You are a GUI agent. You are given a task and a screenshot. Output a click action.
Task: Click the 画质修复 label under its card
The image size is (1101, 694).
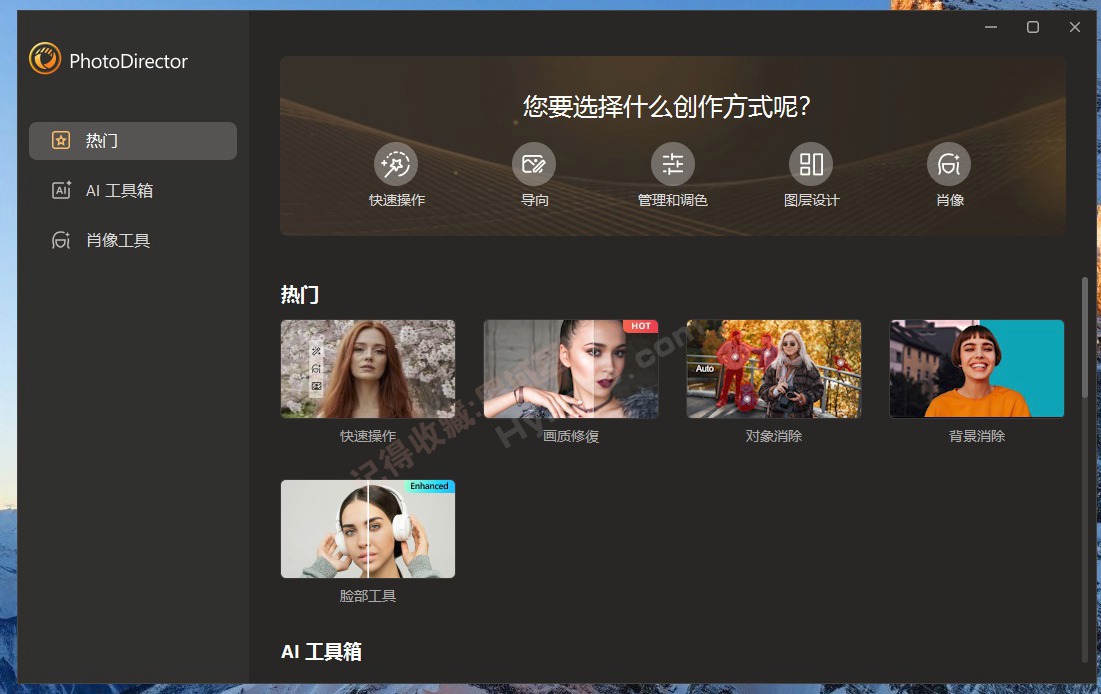coord(570,436)
